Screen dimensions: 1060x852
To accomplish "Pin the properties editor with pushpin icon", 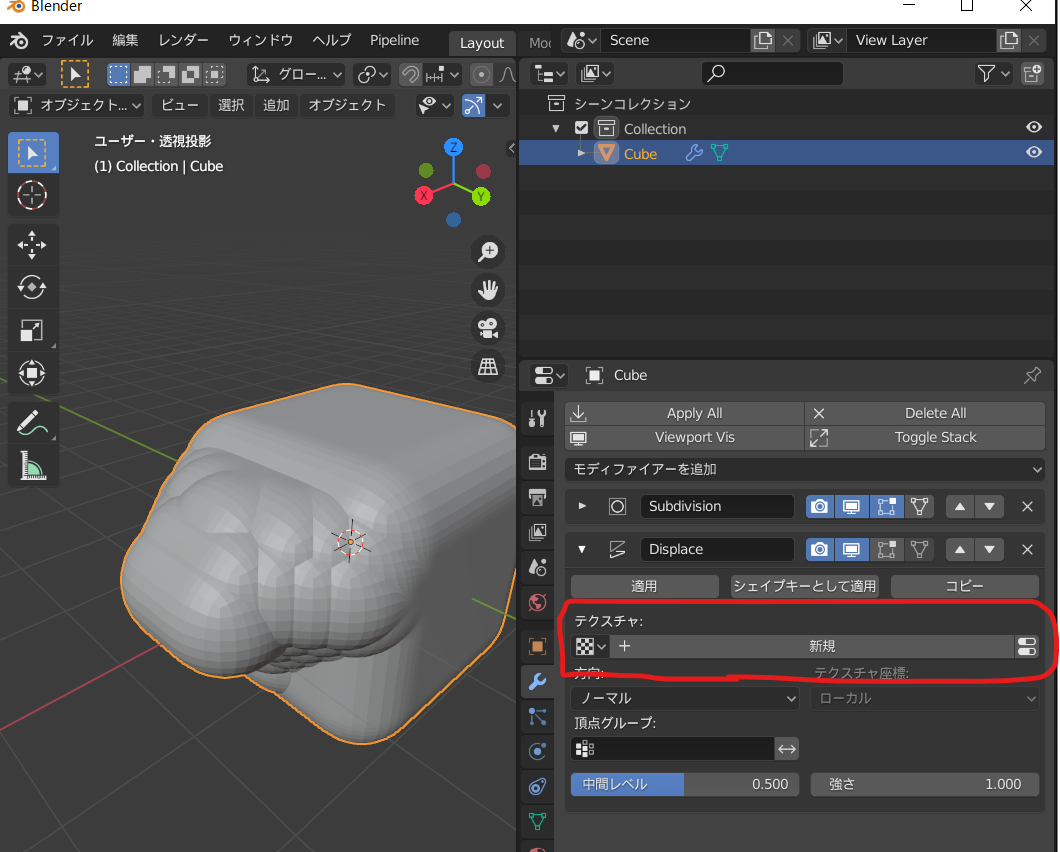I will (1032, 375).
